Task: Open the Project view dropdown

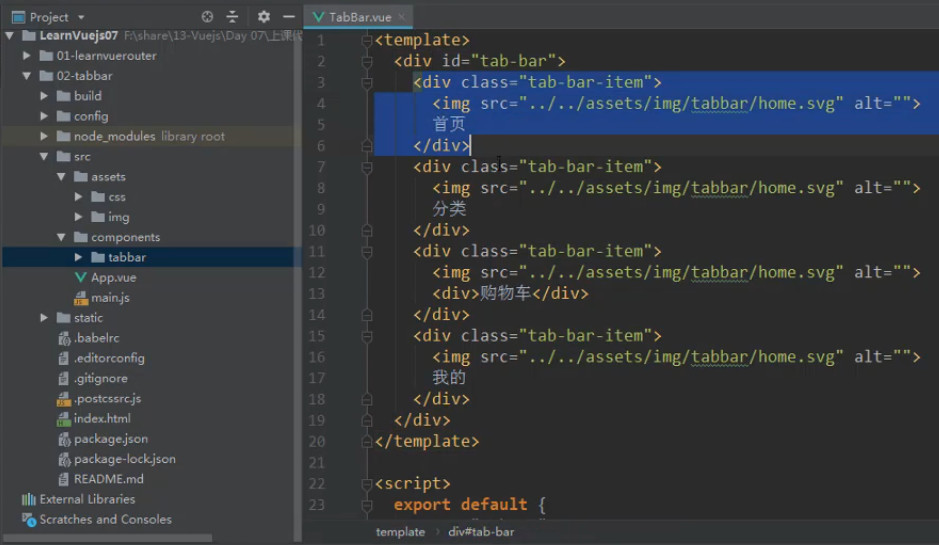Action: pos(81,17)
